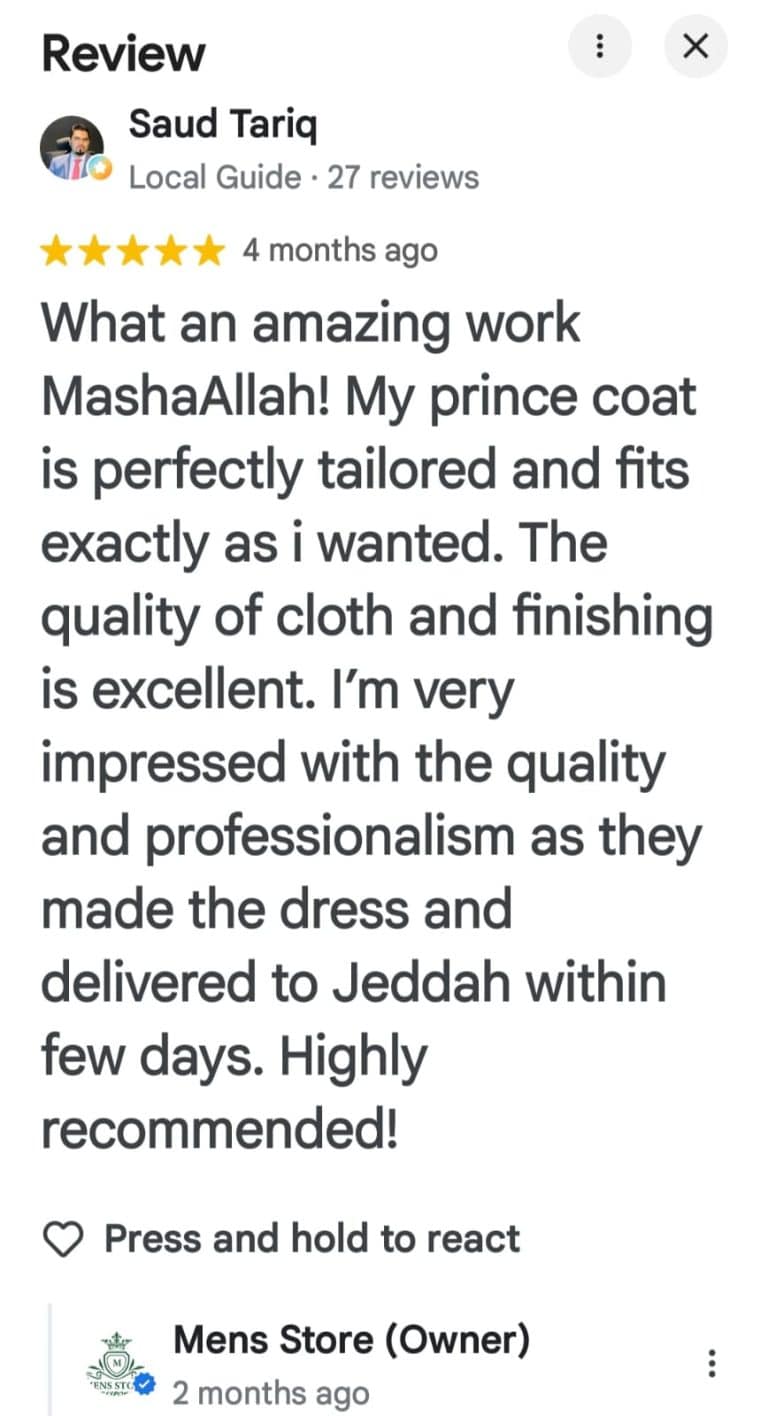Open the Mens Store (Owner) name
The image size is (768, 1416).
pos(352,1339)
